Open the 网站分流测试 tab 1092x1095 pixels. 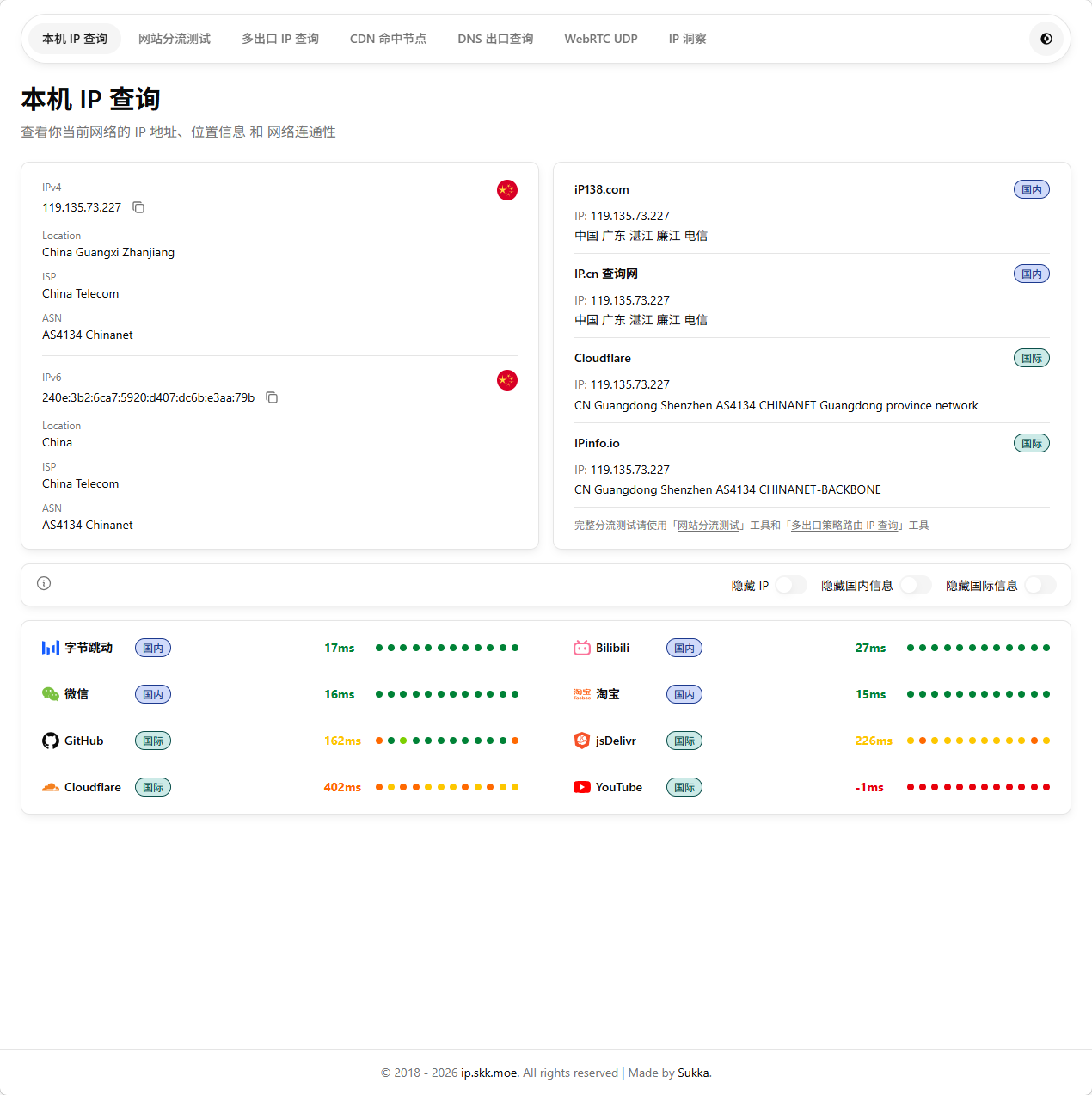pos(175,39)
